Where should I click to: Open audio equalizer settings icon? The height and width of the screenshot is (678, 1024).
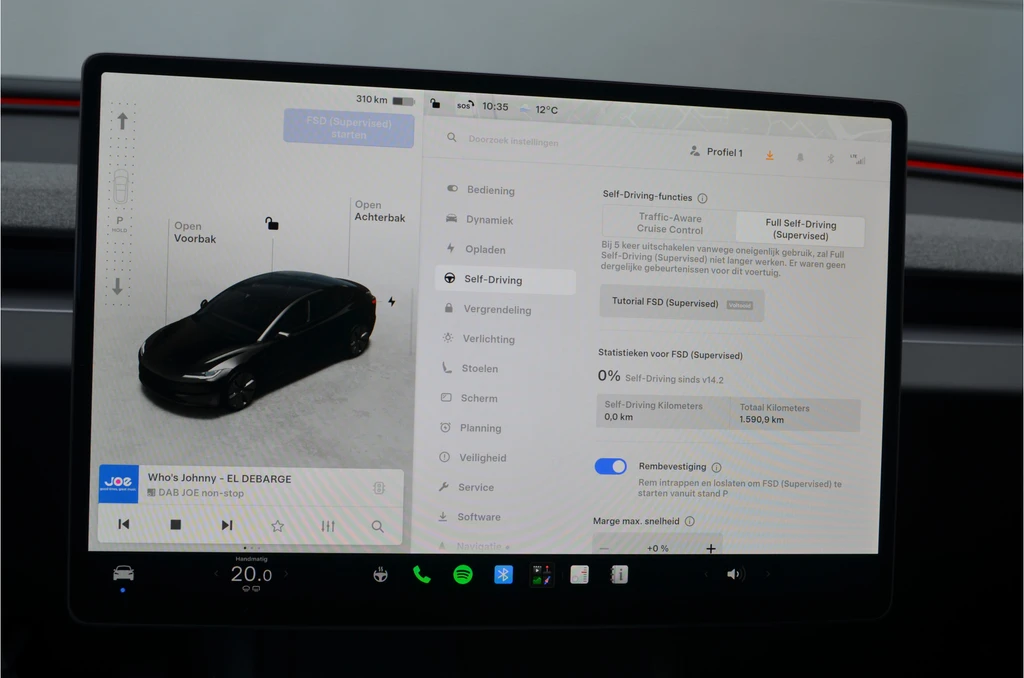click(328, 526)
